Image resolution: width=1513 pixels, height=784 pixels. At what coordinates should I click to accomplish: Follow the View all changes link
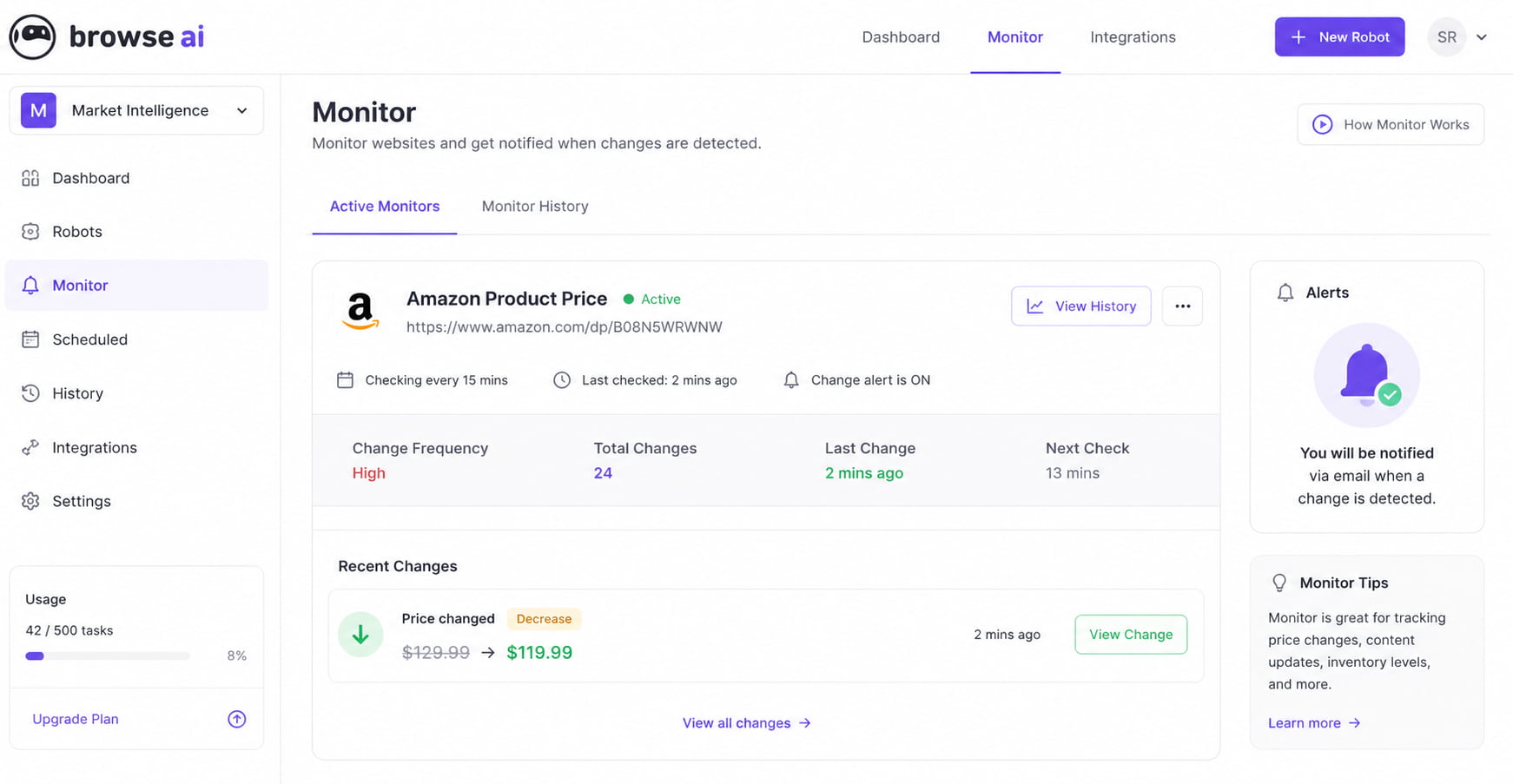747,723
